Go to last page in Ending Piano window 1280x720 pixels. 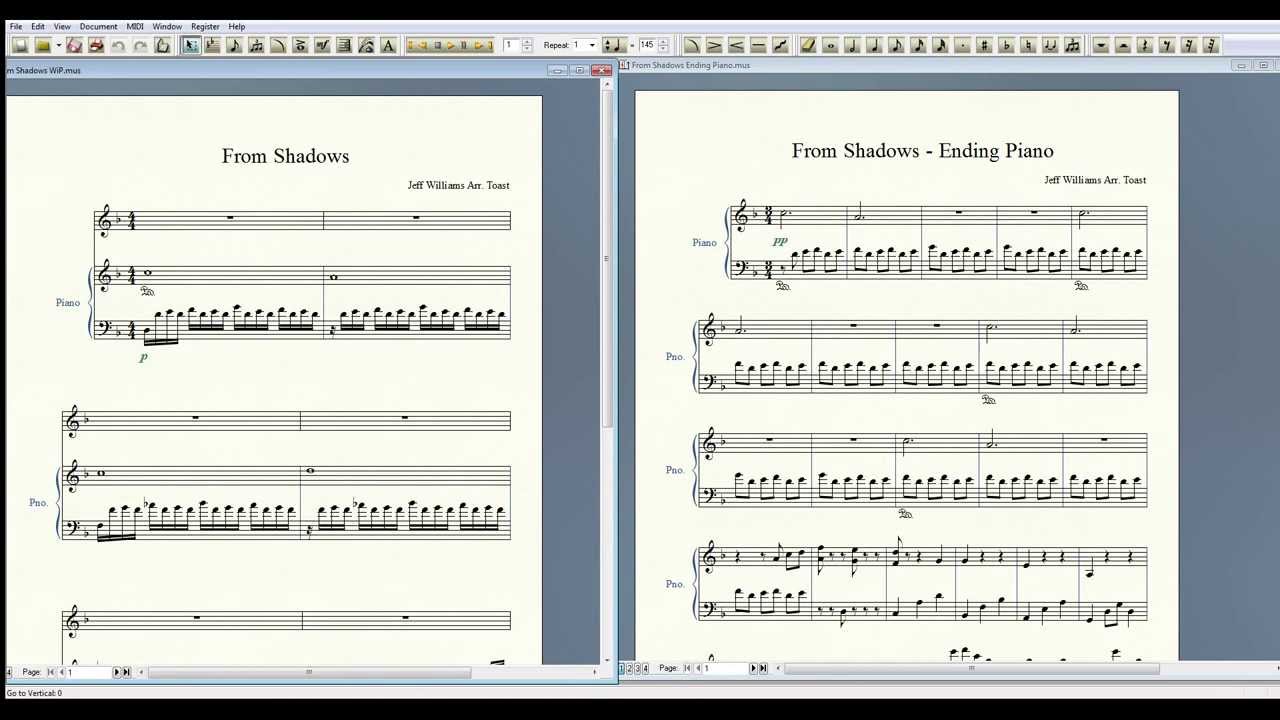(764, 668)
